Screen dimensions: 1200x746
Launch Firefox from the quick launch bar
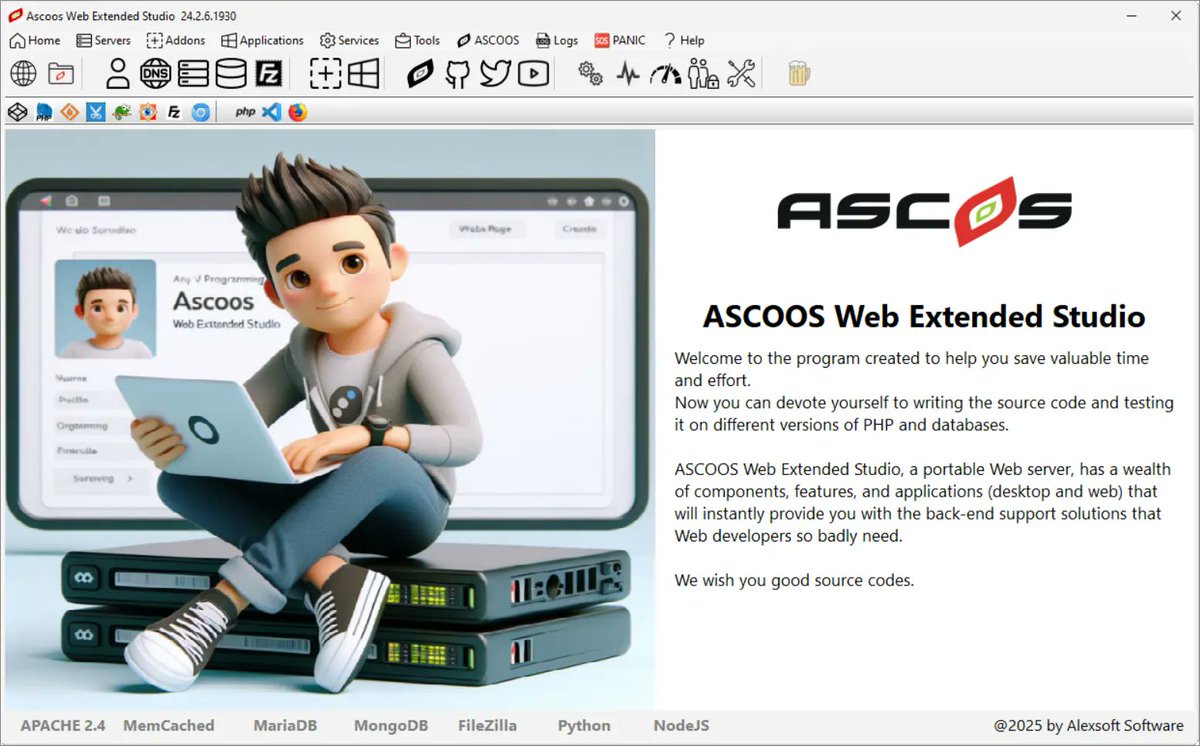(x=297, y=111)
